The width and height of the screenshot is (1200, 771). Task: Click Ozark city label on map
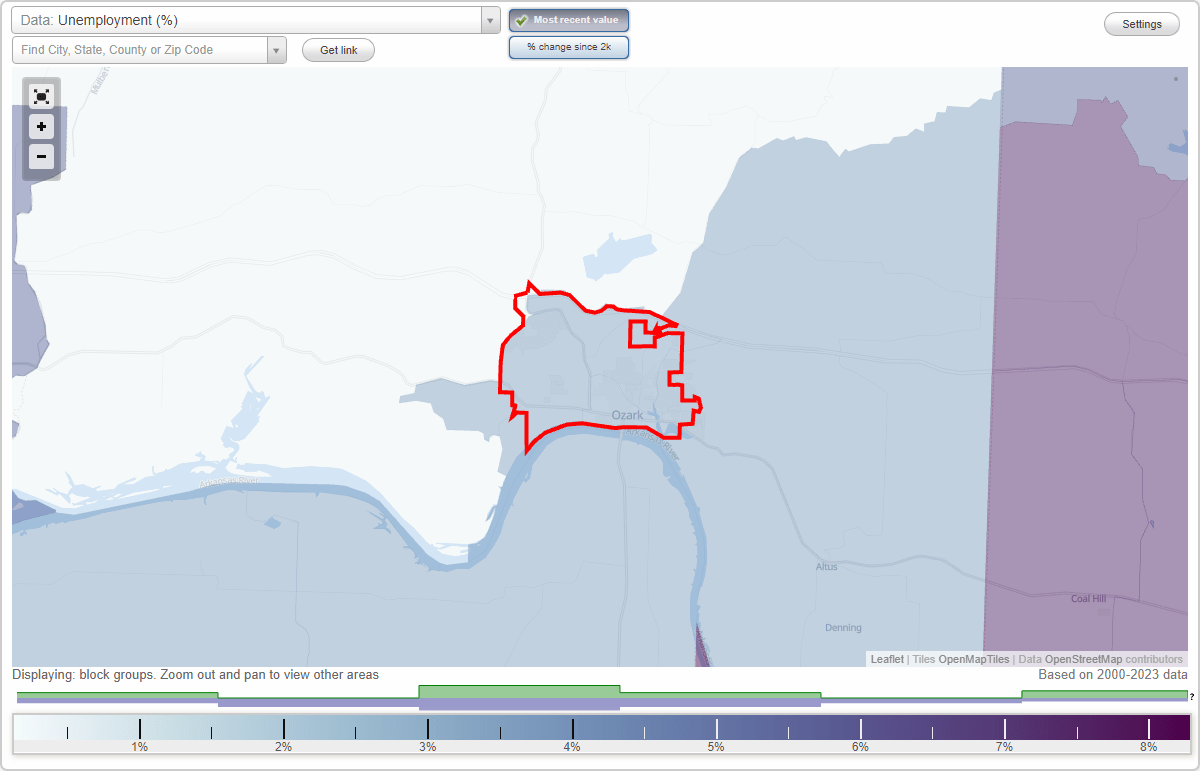(x=627, y=415)
